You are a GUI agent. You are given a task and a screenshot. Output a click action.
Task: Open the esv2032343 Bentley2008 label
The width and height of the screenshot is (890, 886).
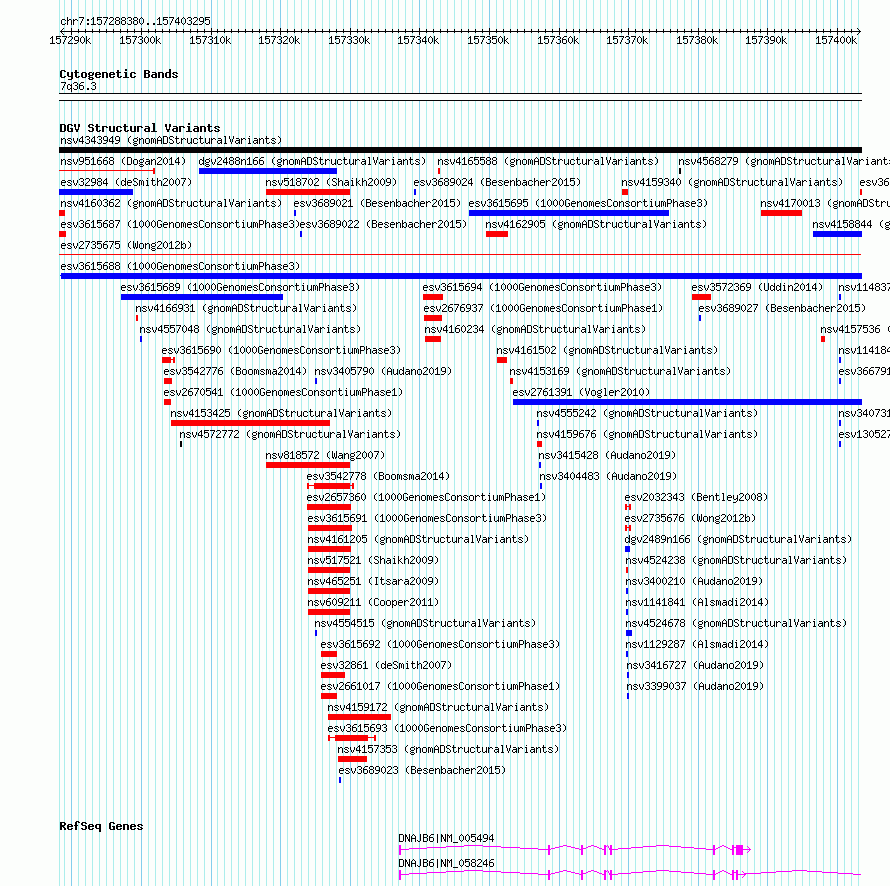tap(696, 497)
